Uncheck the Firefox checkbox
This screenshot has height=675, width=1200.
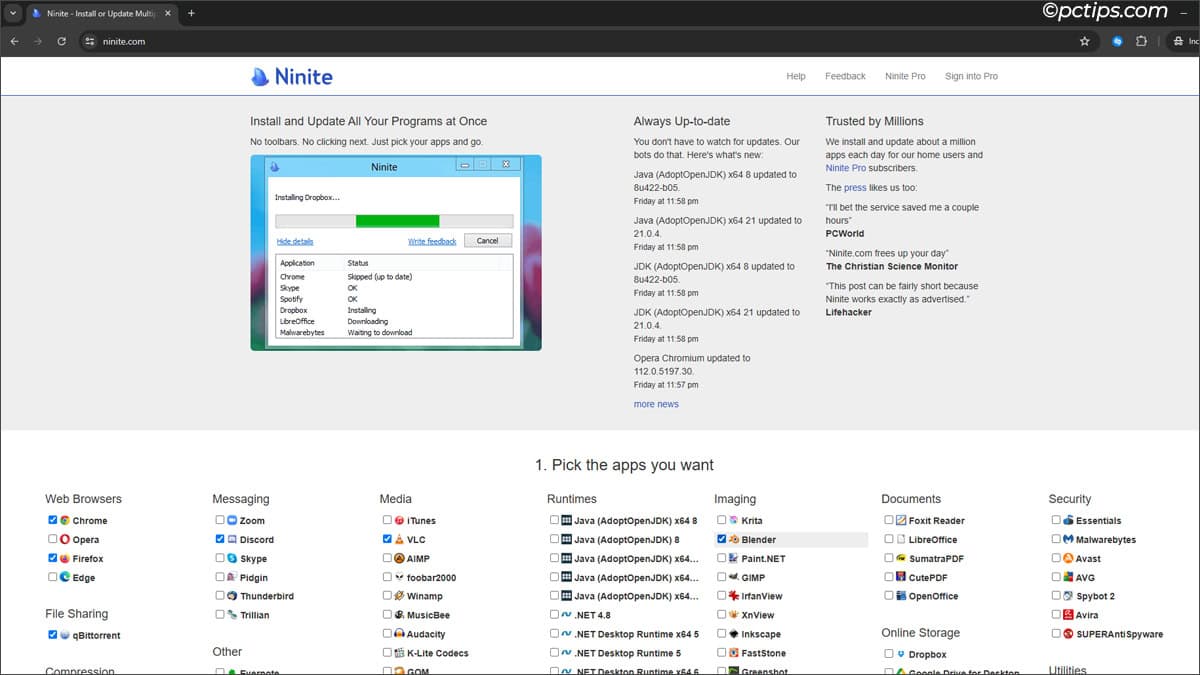52,558
